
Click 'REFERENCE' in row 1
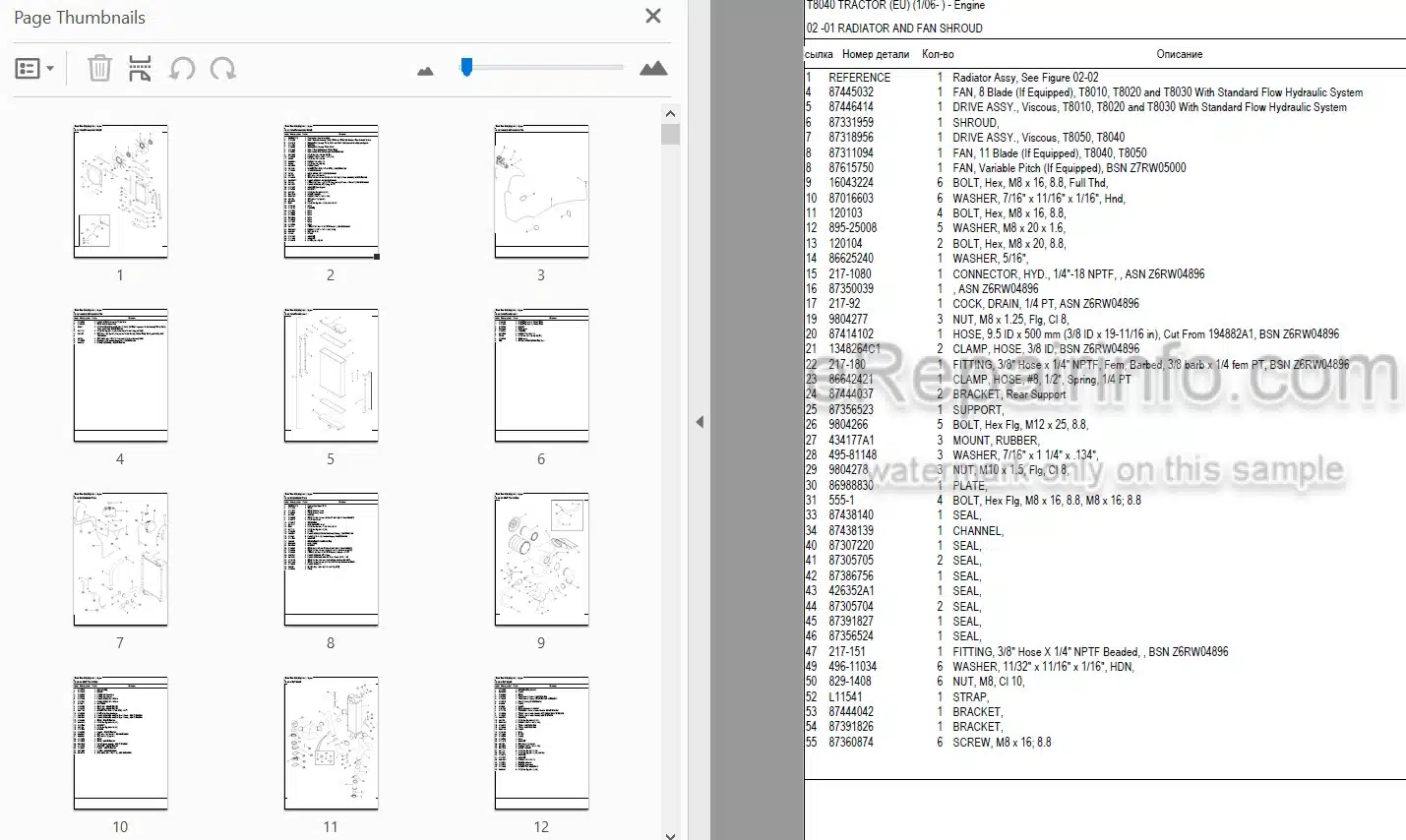859,78
